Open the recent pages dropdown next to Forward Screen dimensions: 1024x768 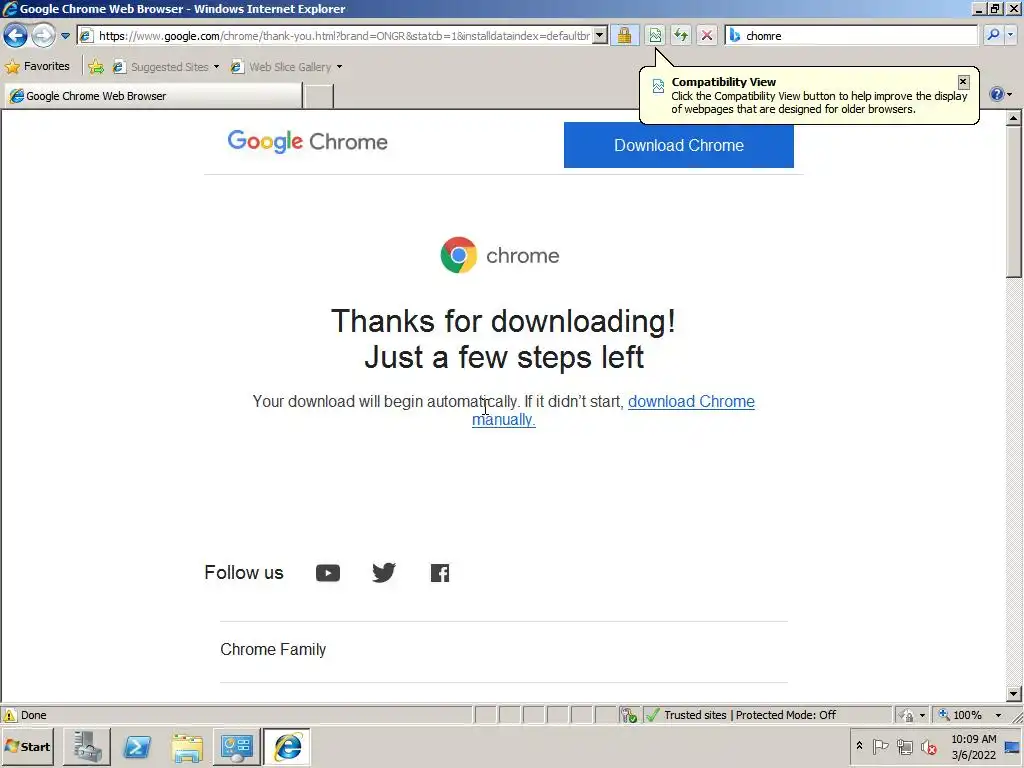(65, 36)
